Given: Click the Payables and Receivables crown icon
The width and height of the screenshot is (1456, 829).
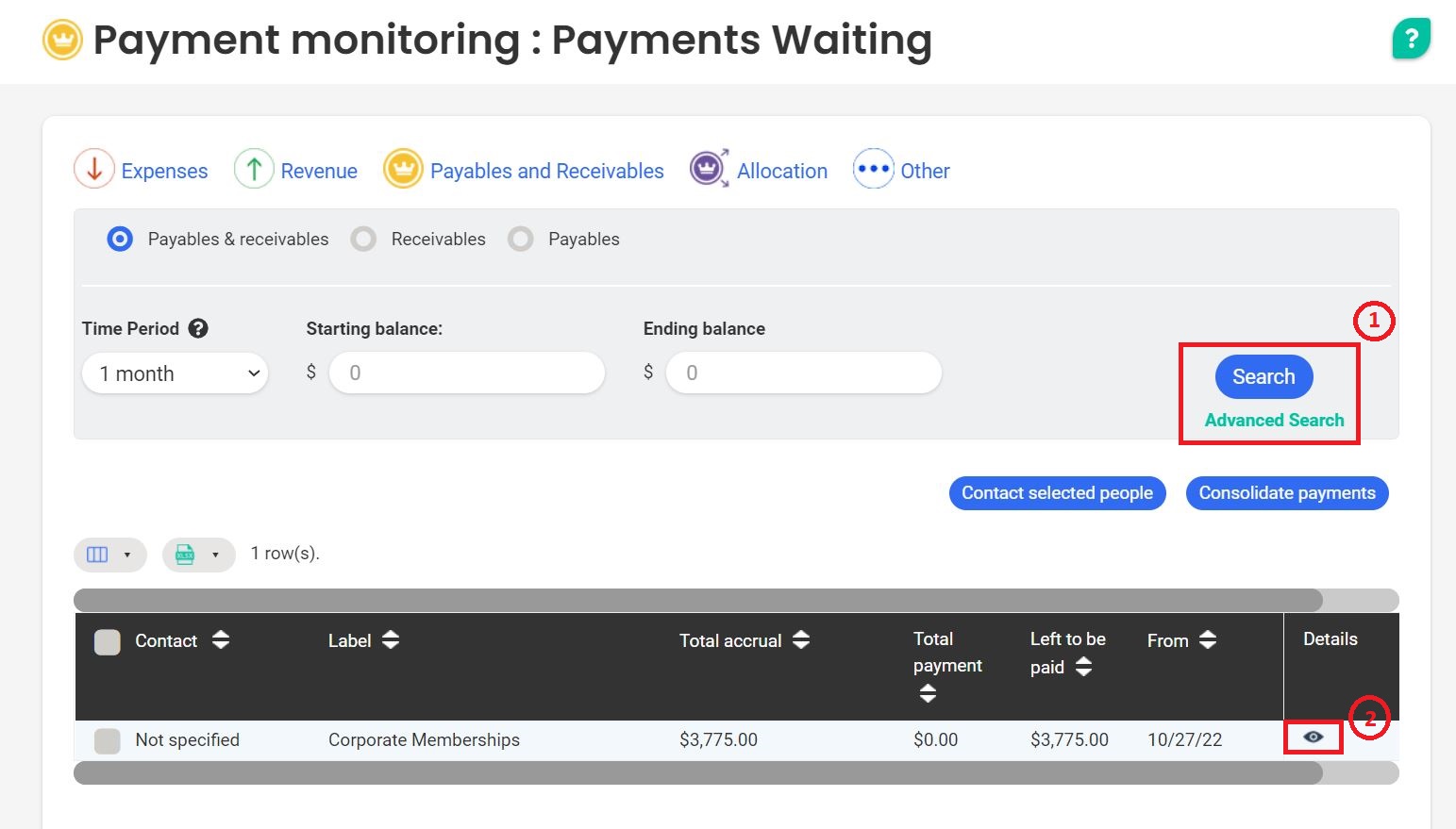Looking at the screenshot, I should pyautogui.click(x=403, y=170).
